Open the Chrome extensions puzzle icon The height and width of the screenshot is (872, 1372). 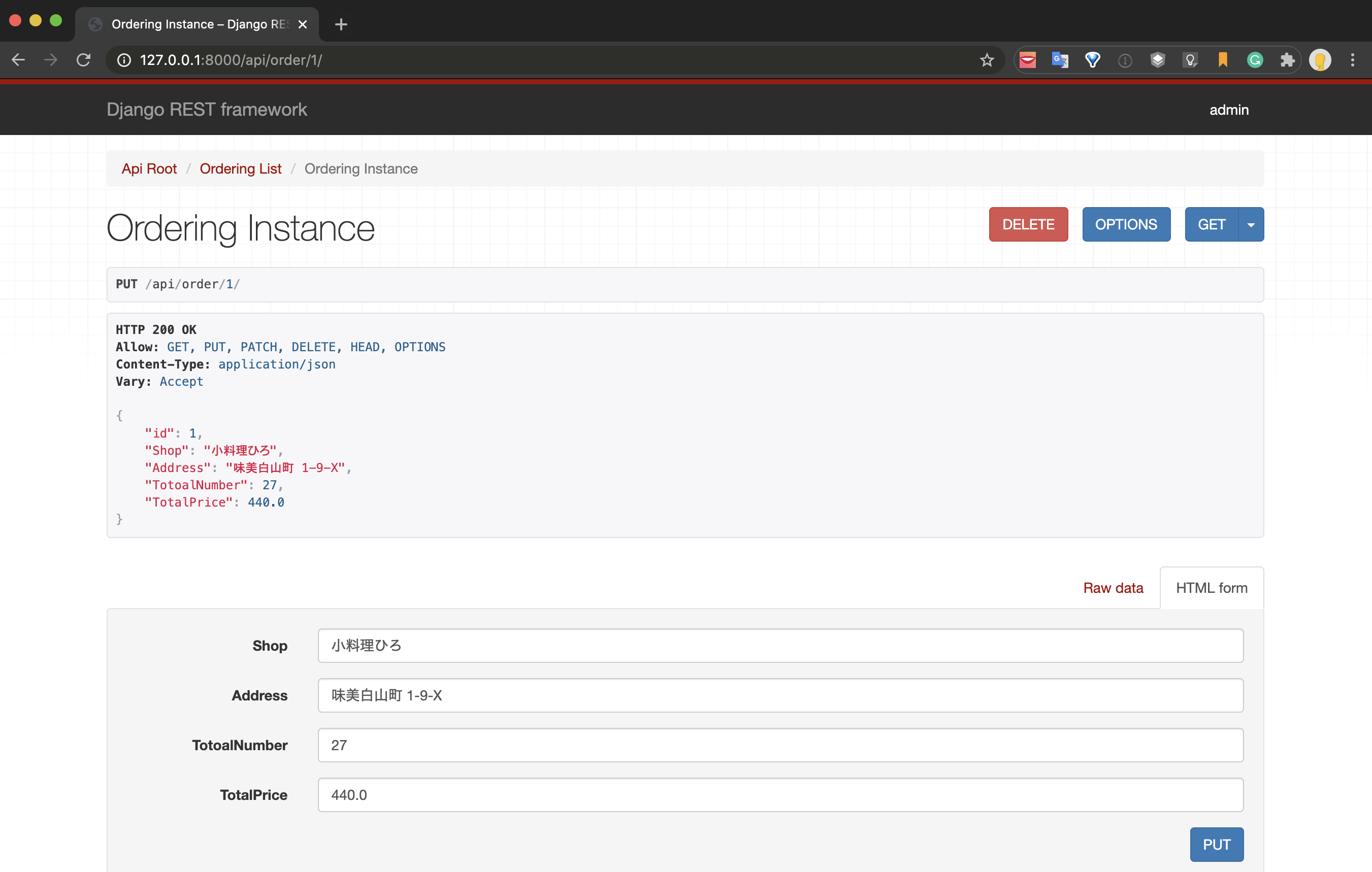(1288, 60)
